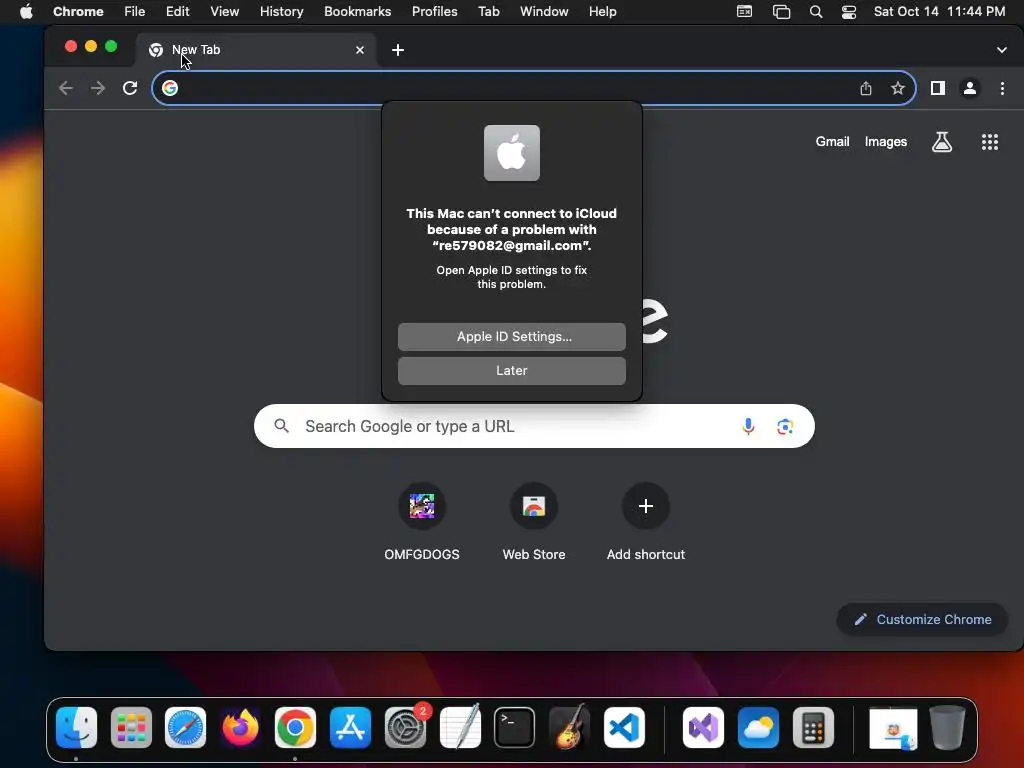Open the Window menu
Viewport: 1024px width, 768px height.
[x=544, y=11]
